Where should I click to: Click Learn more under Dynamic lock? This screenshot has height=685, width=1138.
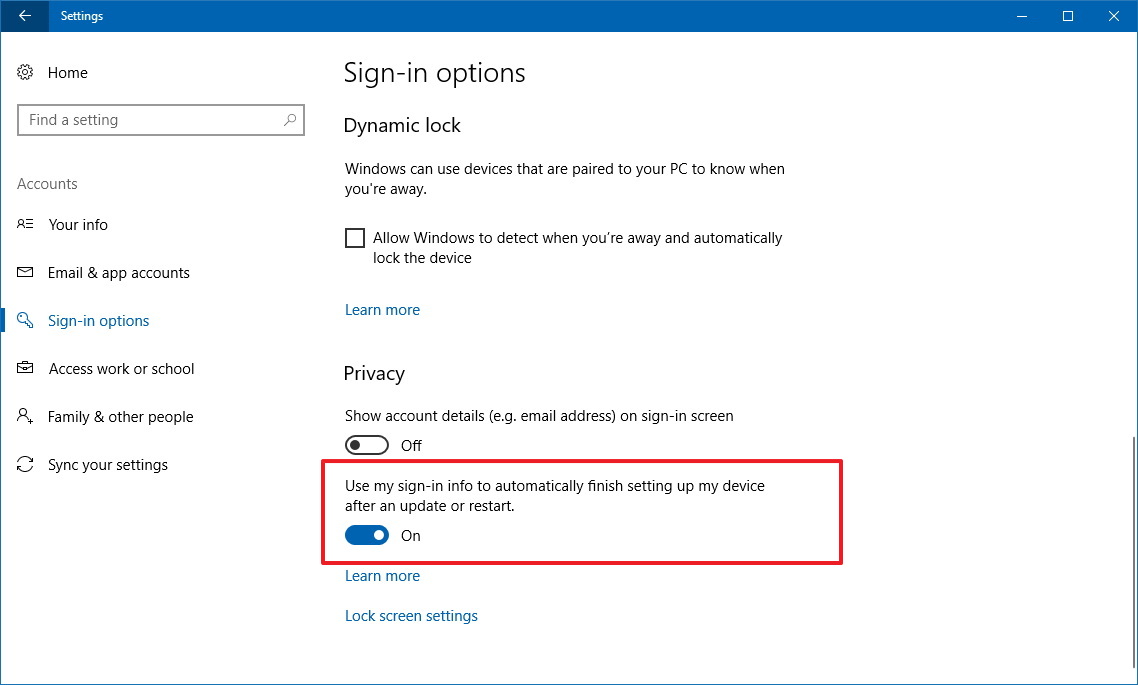(382, 309)
